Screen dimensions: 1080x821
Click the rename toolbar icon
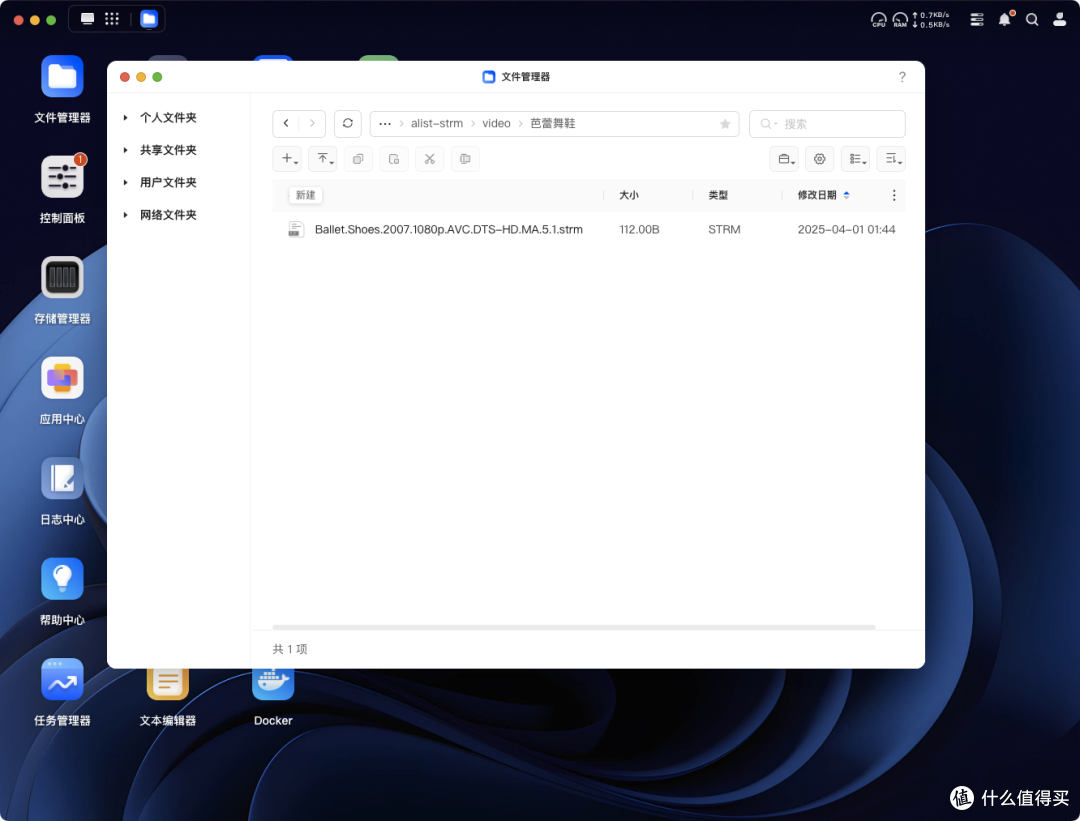[x=466, y=159]
